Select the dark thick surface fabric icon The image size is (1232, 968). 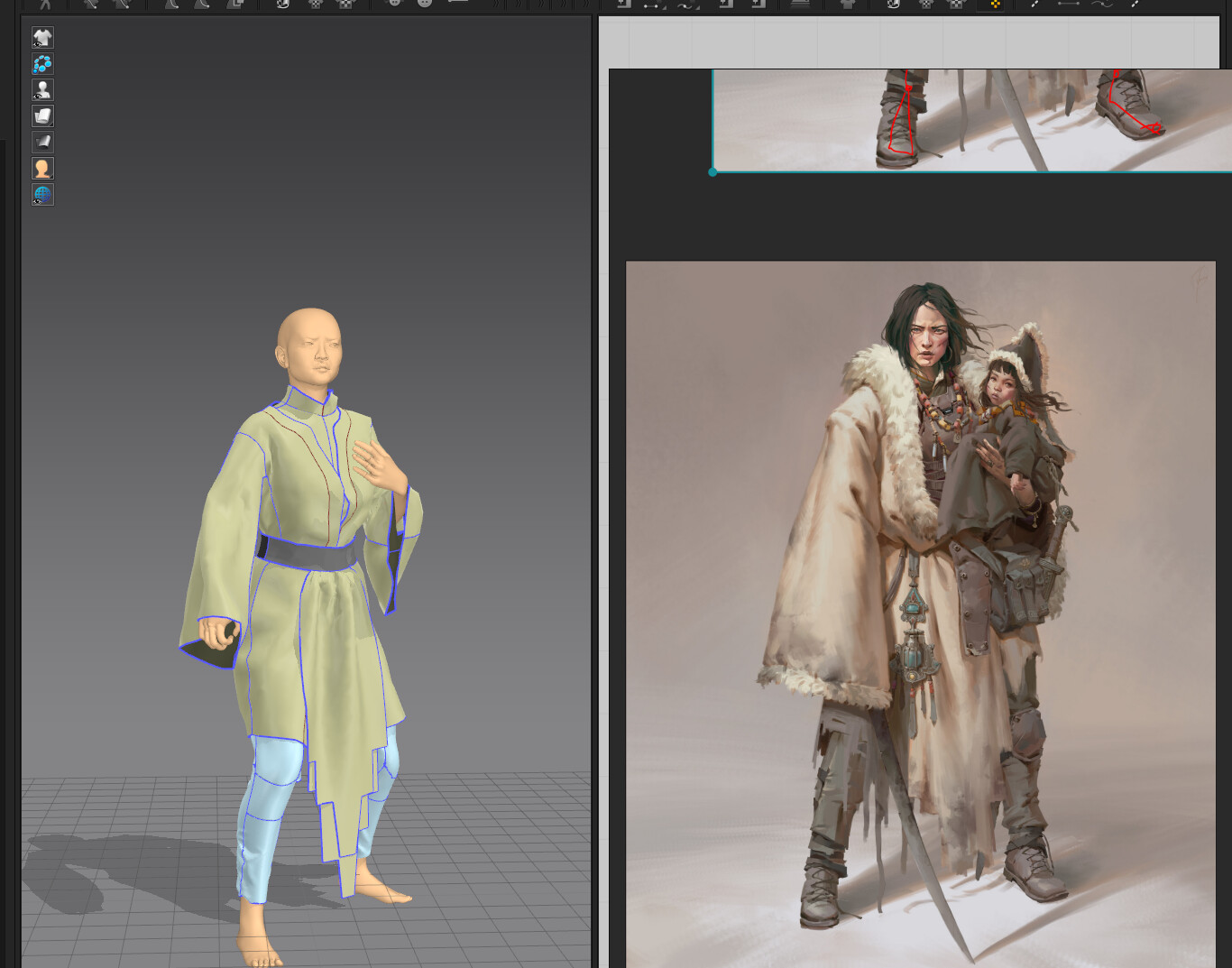[42, 142]
